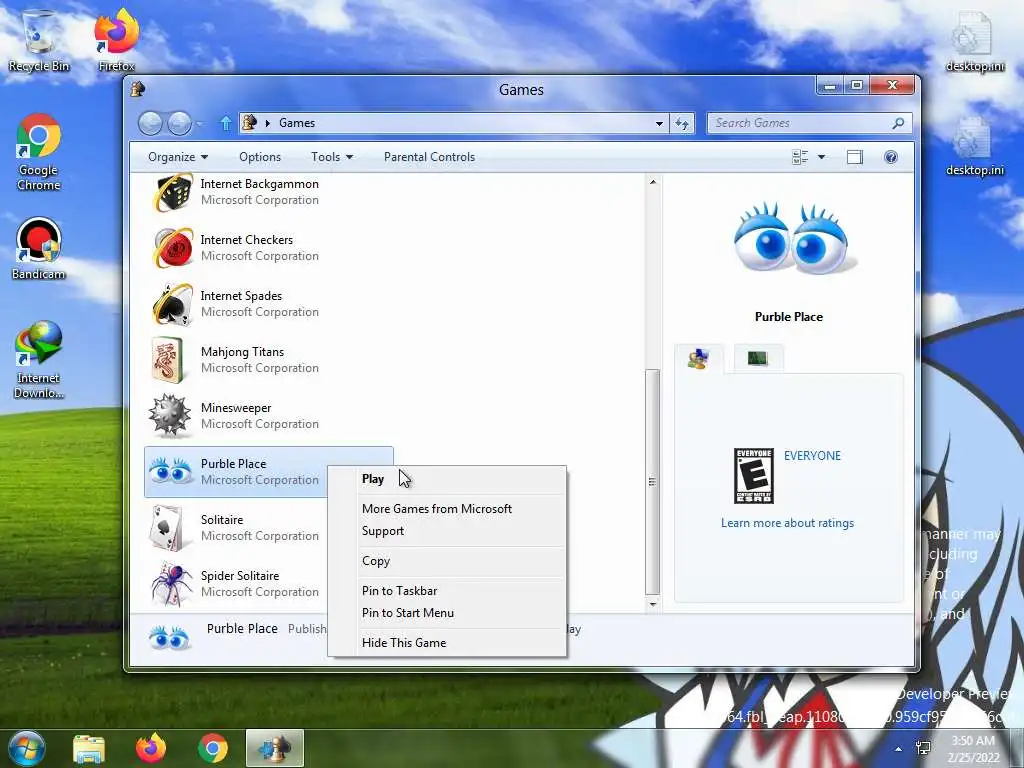The width and height of the screenshot is (1024, 768).
Task: Open File Explorer from the taskbar
Action: 89,749
